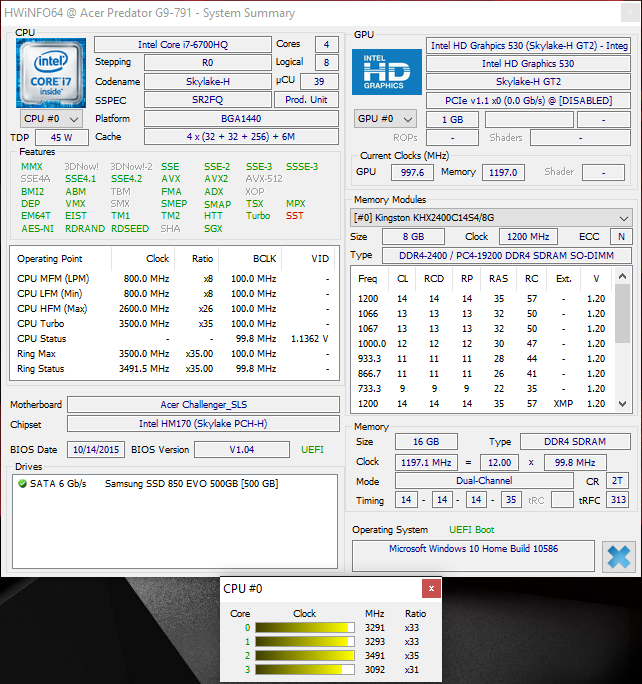Click the Operating Point column header
Viewport: 642px width, 684px height.
[61, 259]
